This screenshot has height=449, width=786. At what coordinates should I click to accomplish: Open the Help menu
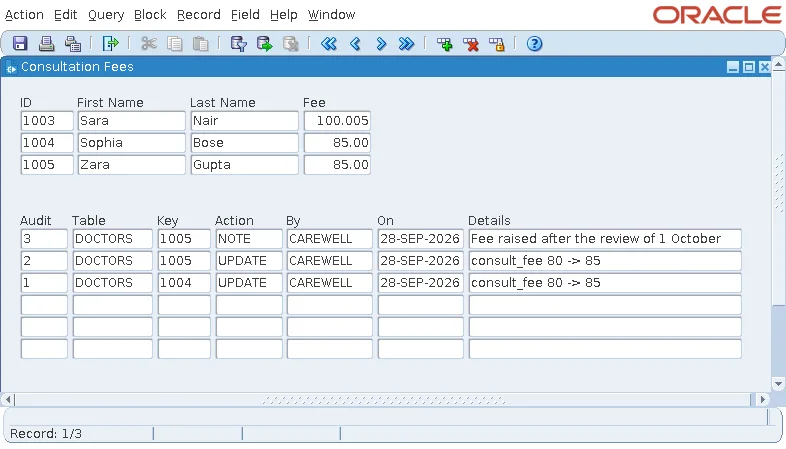click(284, 15)
